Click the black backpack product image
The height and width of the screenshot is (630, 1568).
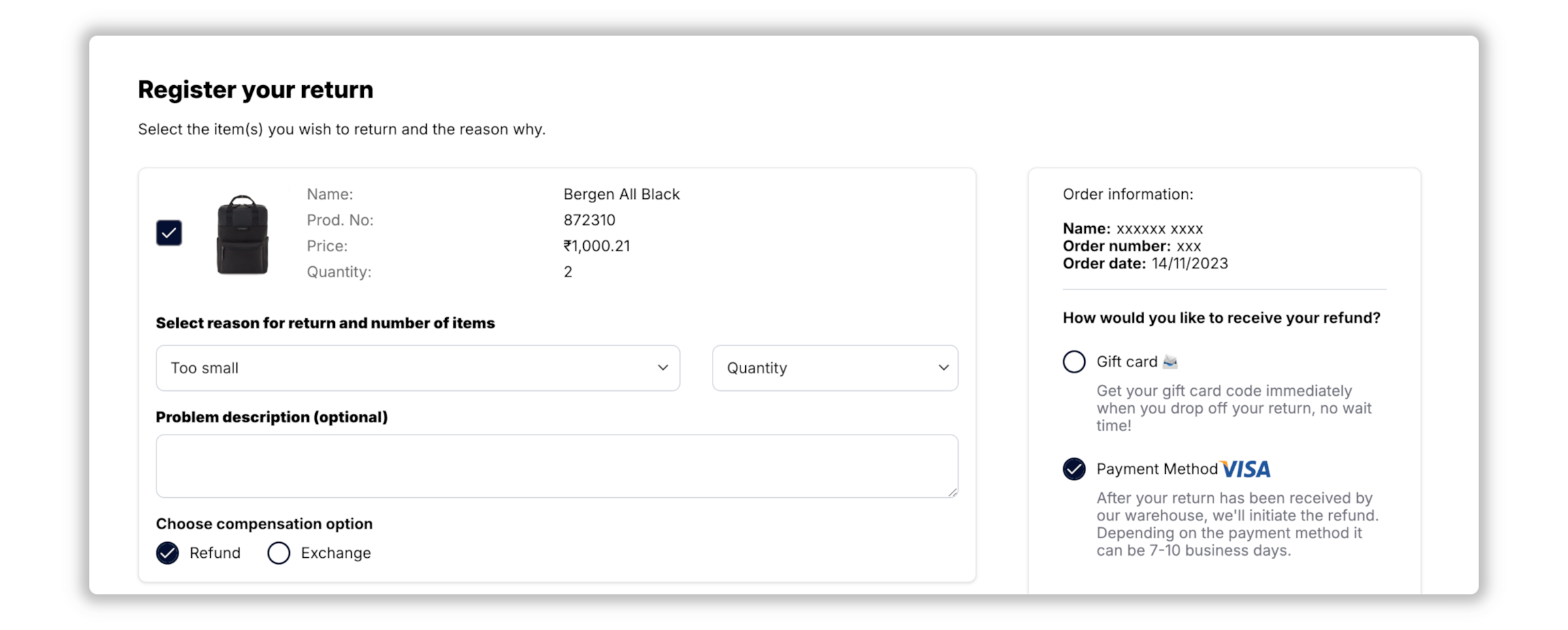tap(242, 235)
